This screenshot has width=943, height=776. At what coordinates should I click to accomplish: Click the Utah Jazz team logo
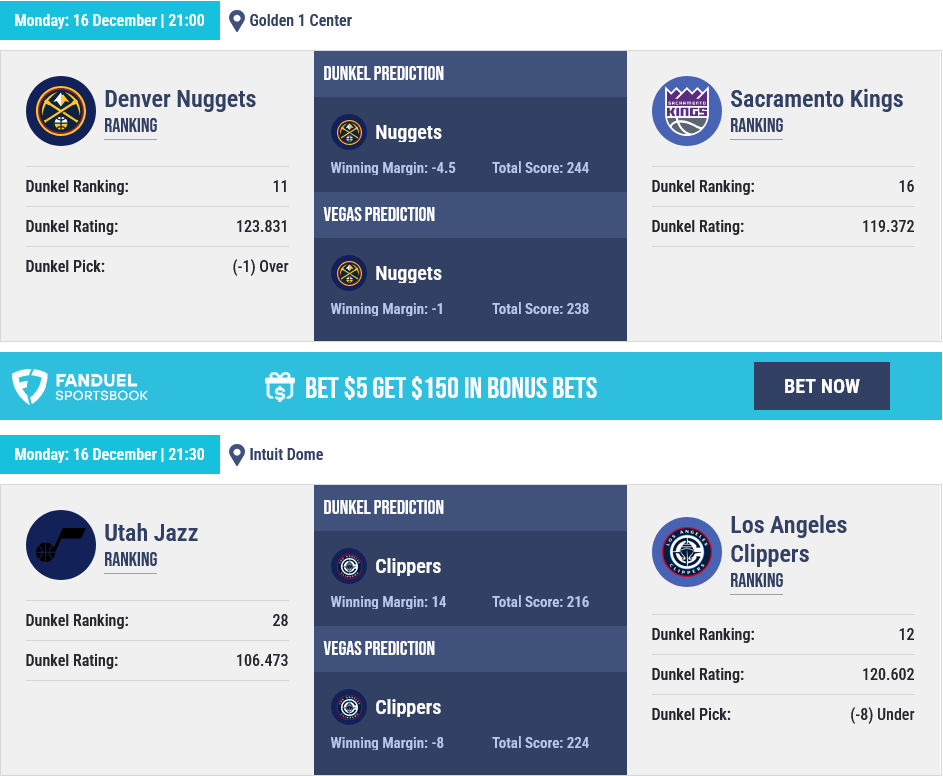(x=61, y=545)
